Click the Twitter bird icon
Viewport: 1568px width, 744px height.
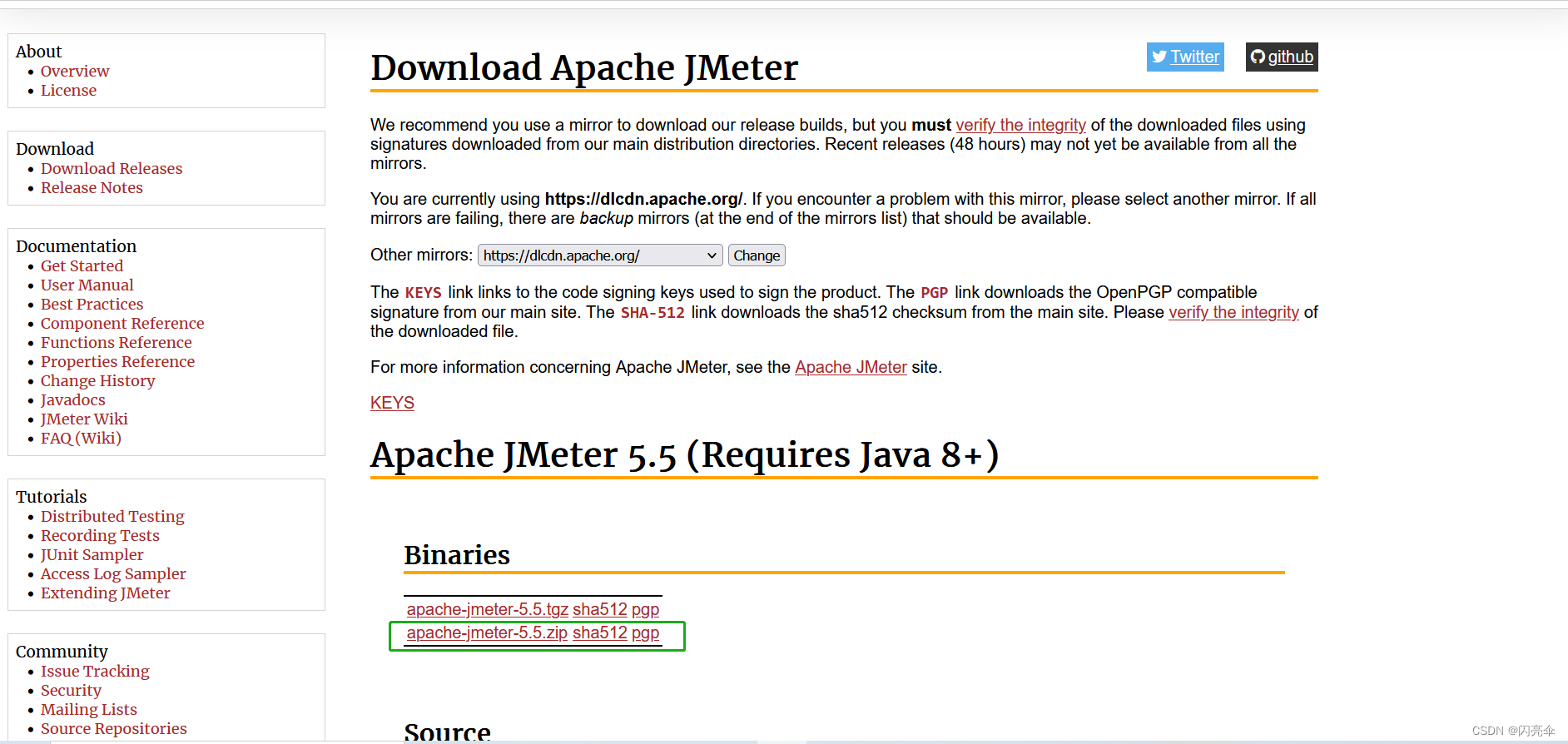click(x=1159, y=57)
